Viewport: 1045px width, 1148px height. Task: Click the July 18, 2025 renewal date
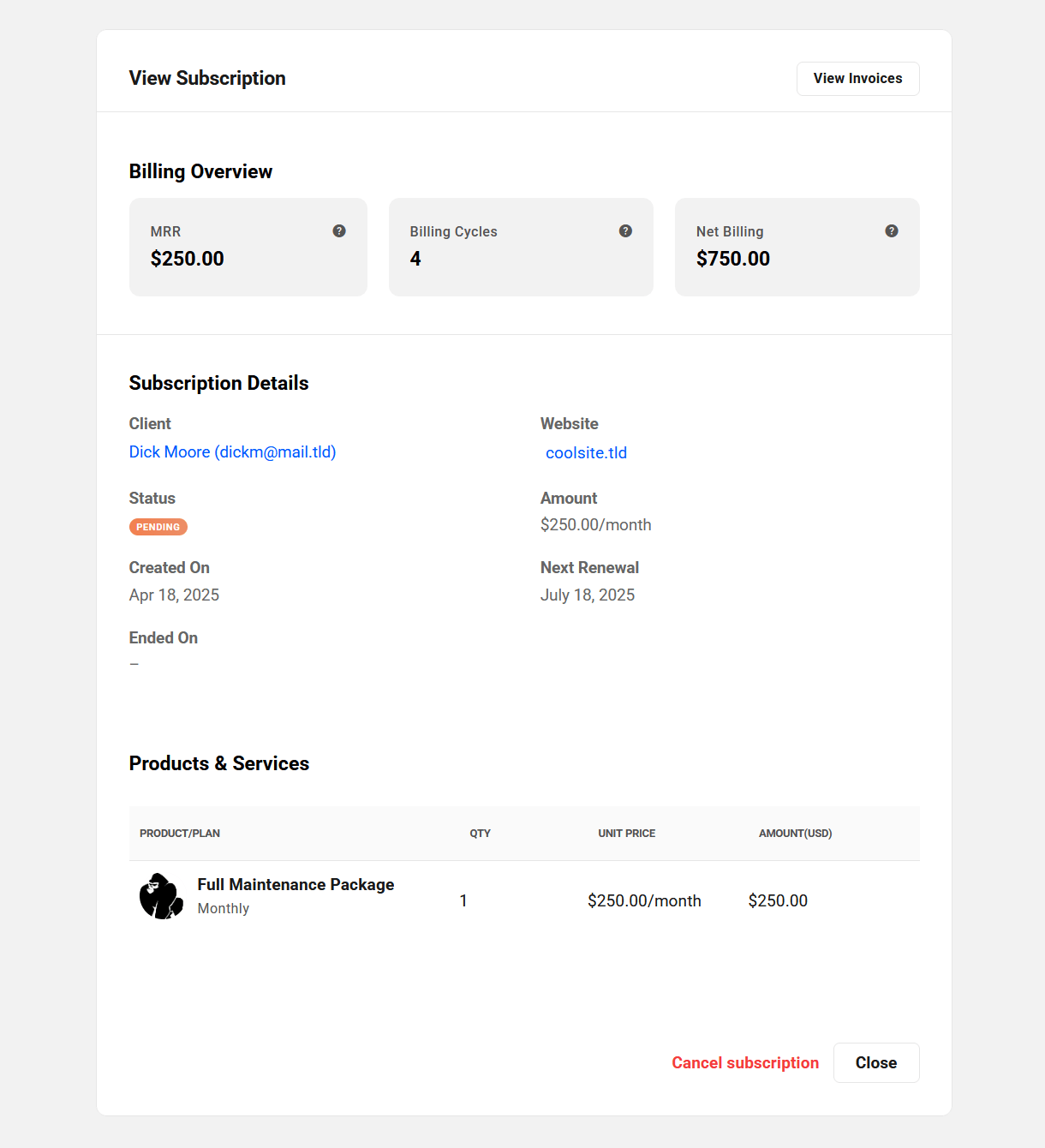tap(588, 595)
